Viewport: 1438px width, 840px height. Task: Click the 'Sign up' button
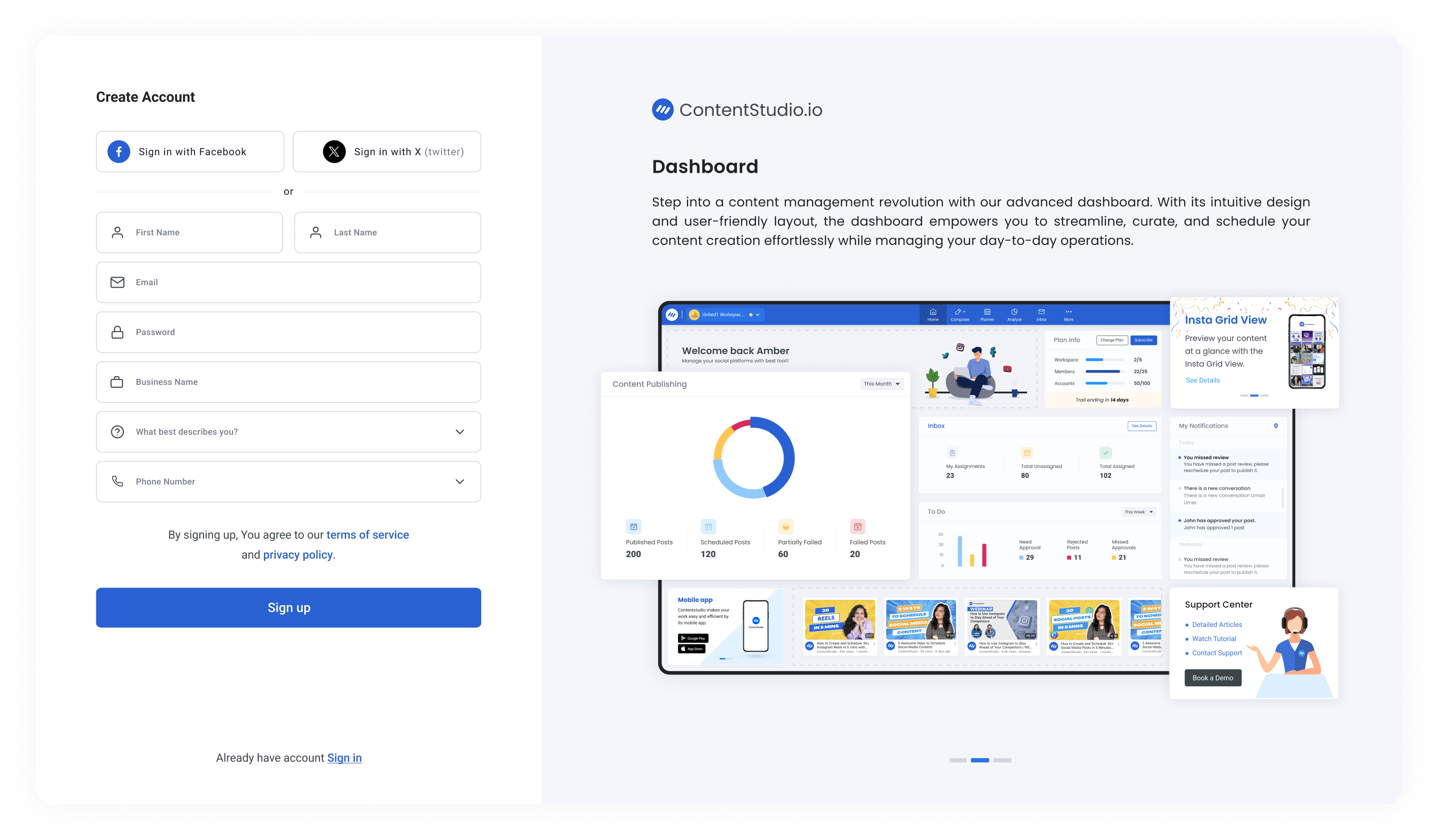pyautogui.click(x=288, y=607)
